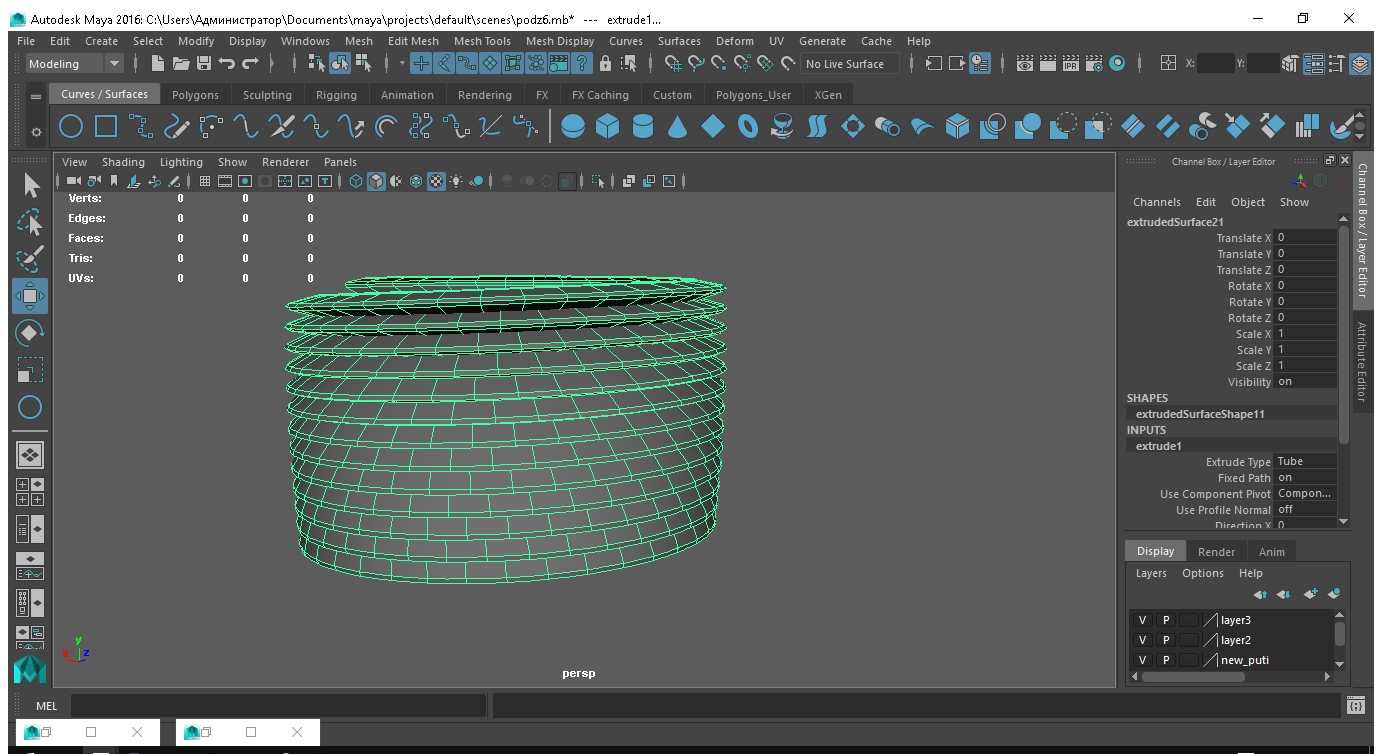Image resolution: width=1382 pixels, height=754 pixels.
Task: Click the Save Scene icon
Action: tap(204, 63)
